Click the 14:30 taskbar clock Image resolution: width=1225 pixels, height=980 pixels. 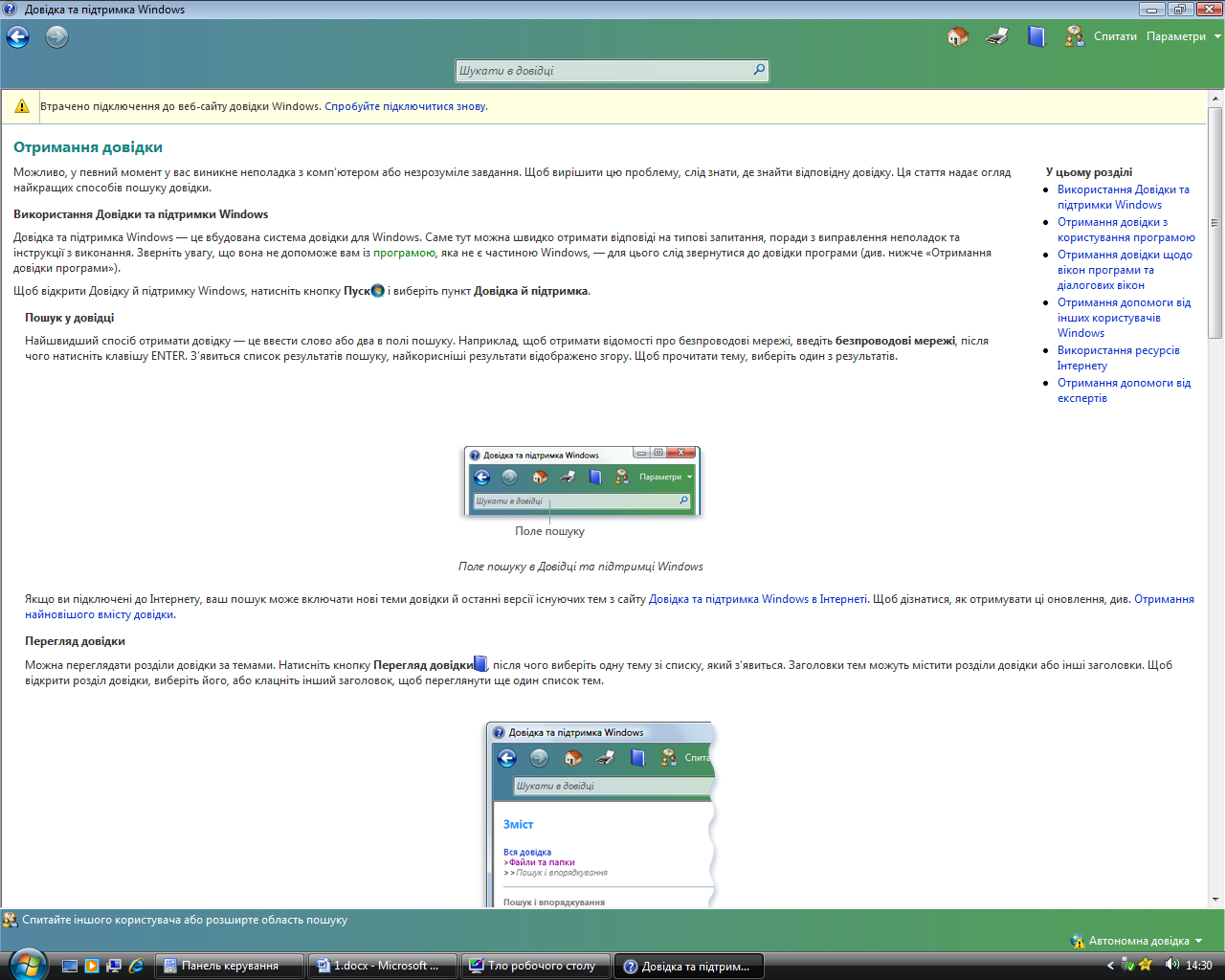[1199, 966]
